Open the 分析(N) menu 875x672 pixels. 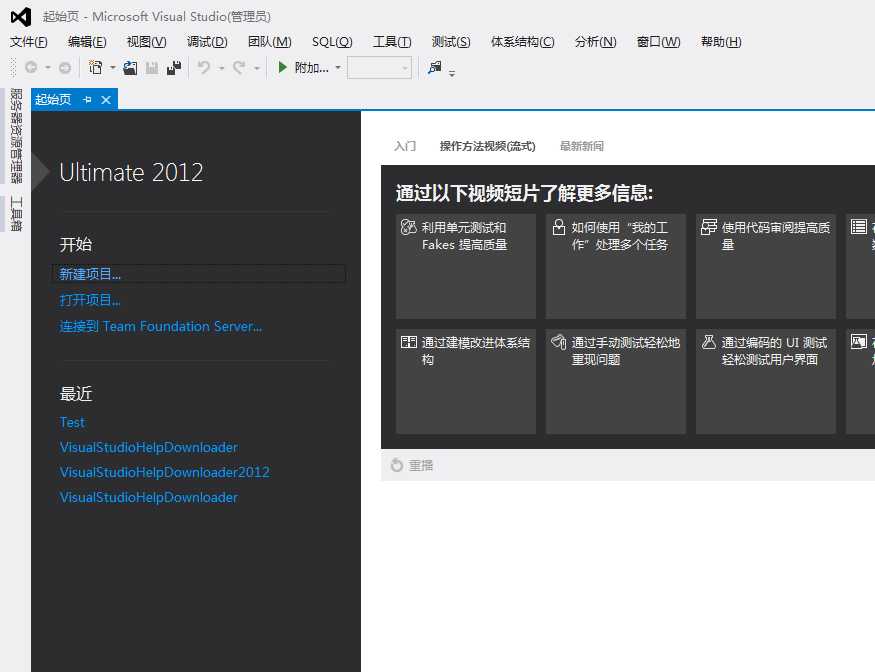595,42
